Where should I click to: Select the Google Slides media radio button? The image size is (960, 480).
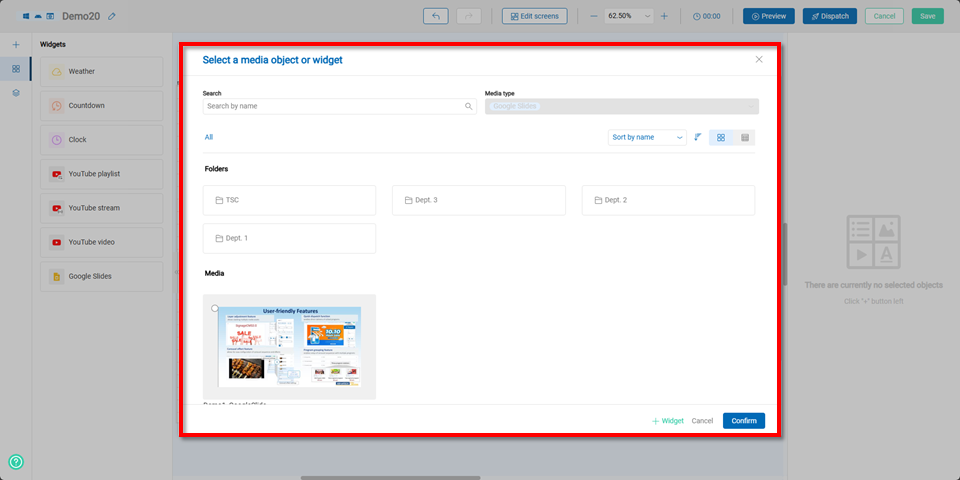pos(215,309)
